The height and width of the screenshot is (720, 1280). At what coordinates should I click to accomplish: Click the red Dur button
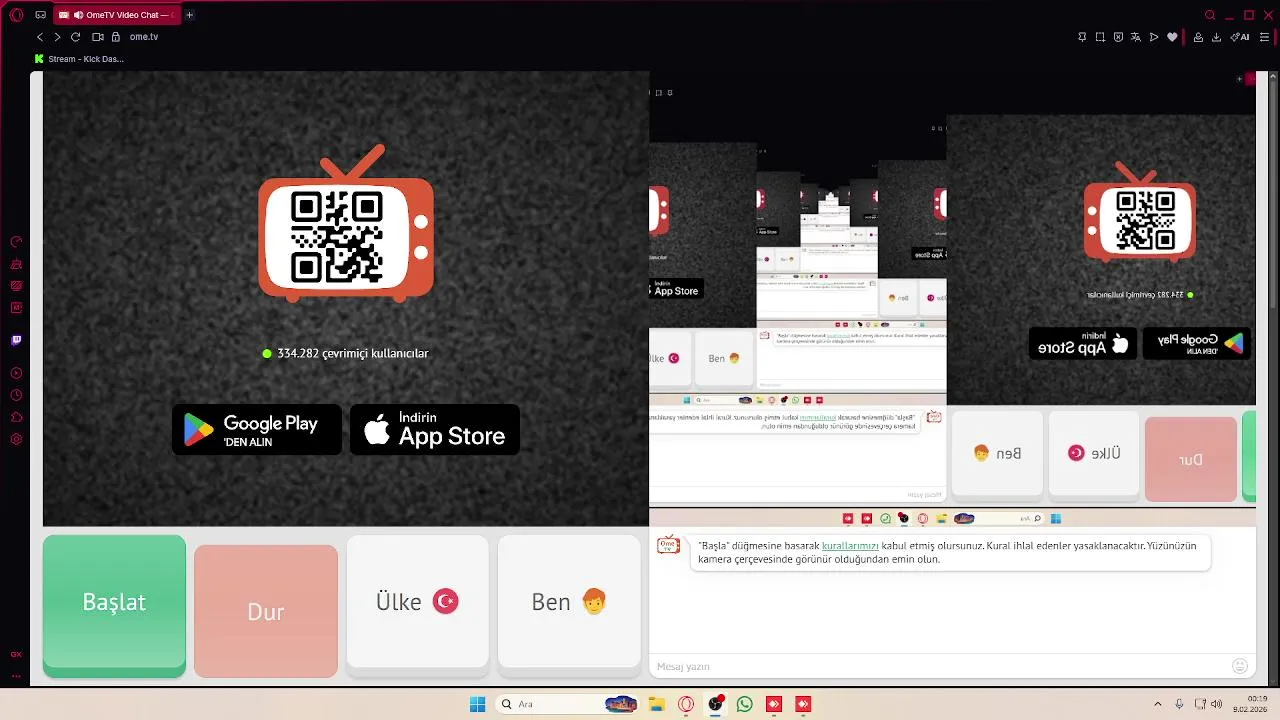point(266,611)
